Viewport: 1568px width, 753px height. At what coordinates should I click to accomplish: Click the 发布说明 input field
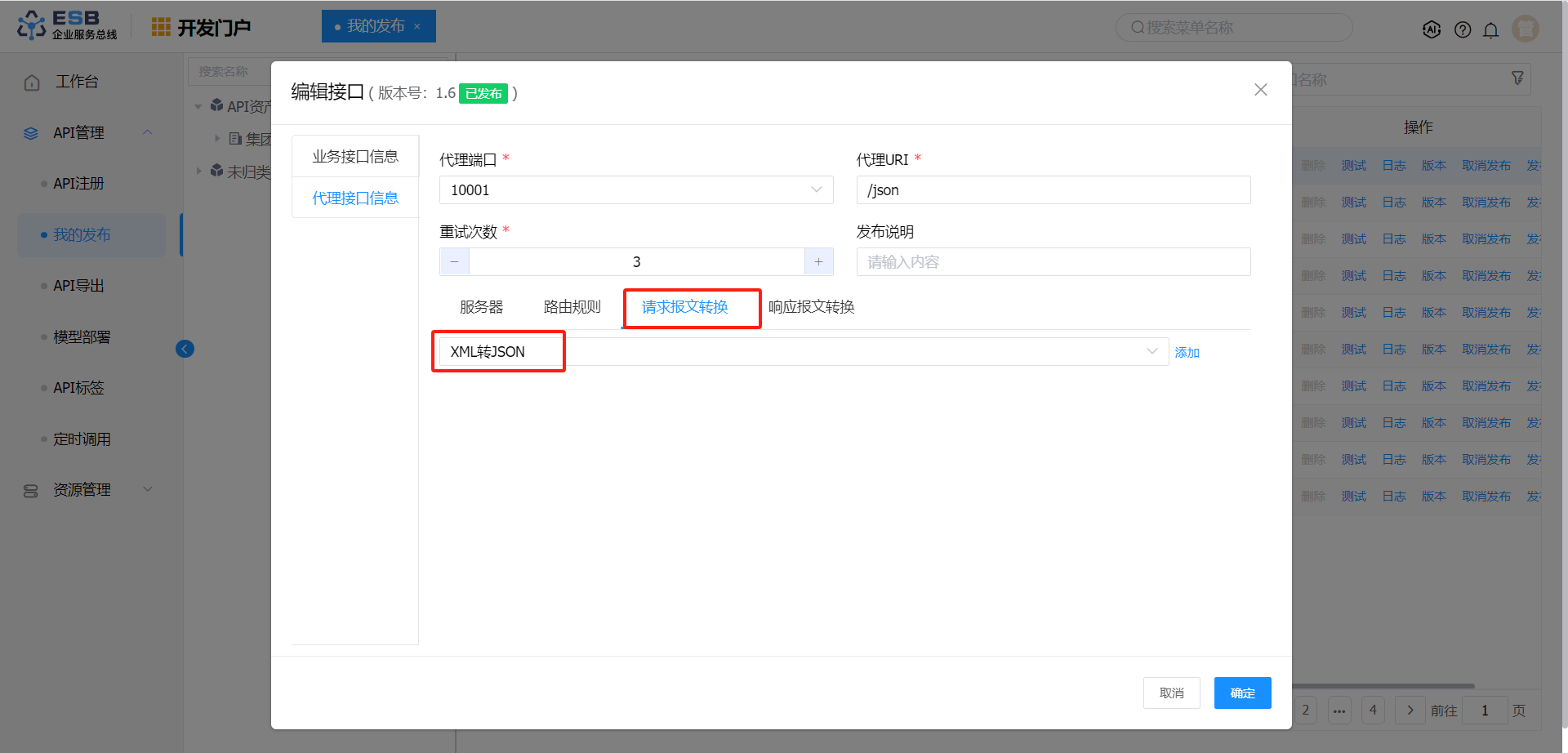click(x=1053, y=262)
